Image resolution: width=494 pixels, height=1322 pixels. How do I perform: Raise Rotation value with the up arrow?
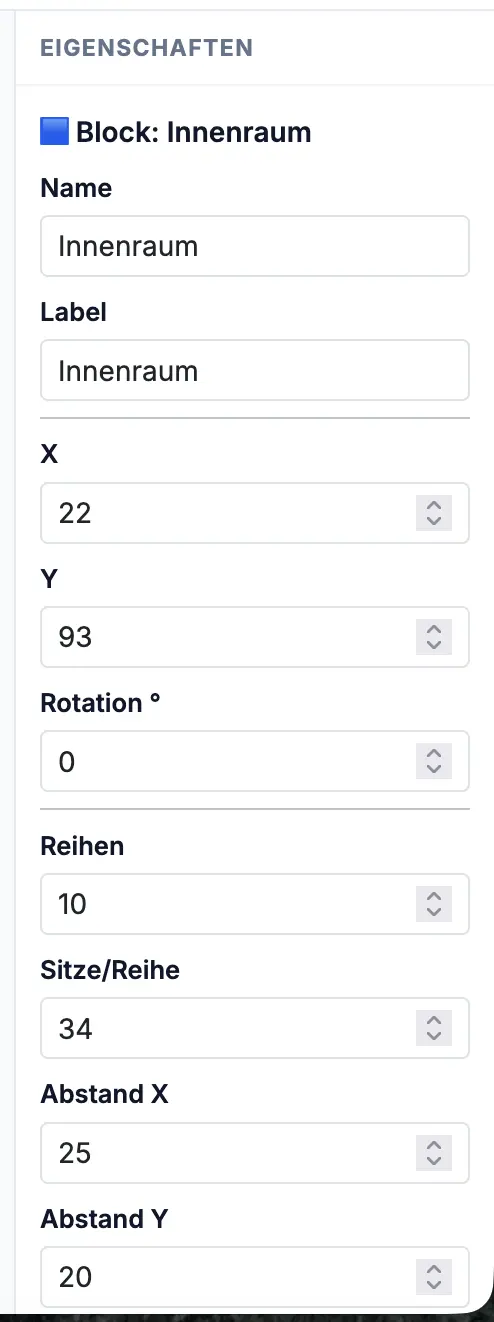click(x=433, y=754)
